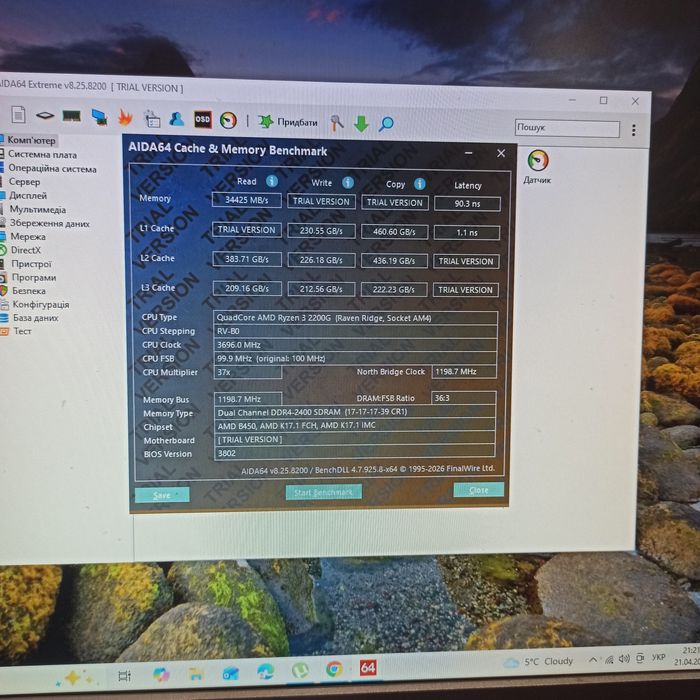Open Microsoft Edge on the taskbar
This screenshot has height=700, width=700.
[x=265, y=671]
